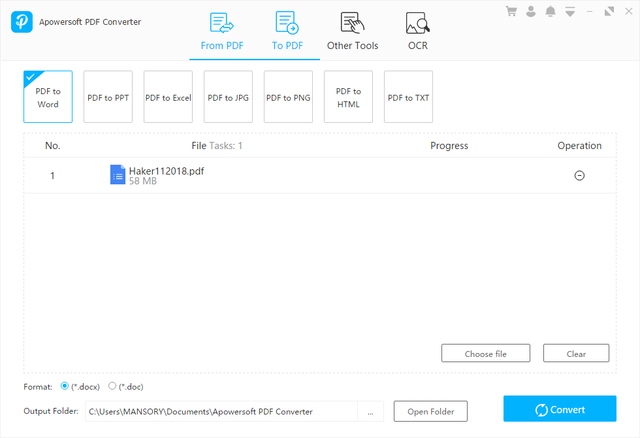Switch to the From PDF tab label
The width and height of the screenshot is (640, 438).
point(222,46)
